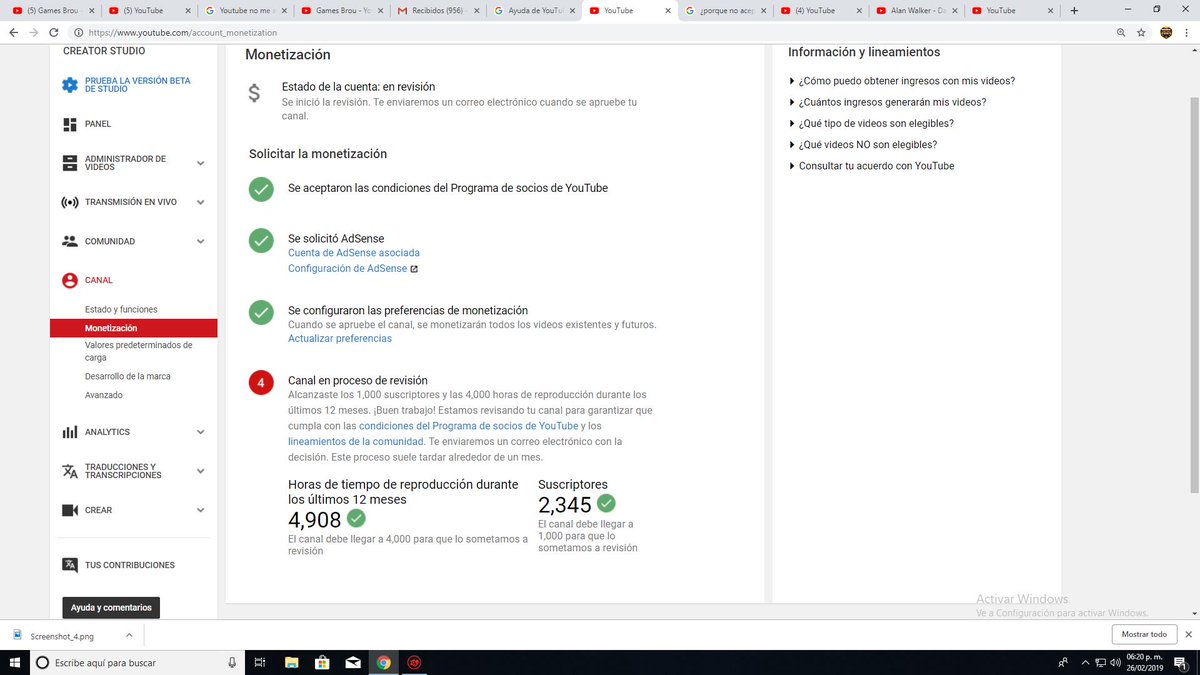The height and width of the screenshot is (675, 1200).
Task: Click the Ayuda y comentarios button
Action: point(111,608)
